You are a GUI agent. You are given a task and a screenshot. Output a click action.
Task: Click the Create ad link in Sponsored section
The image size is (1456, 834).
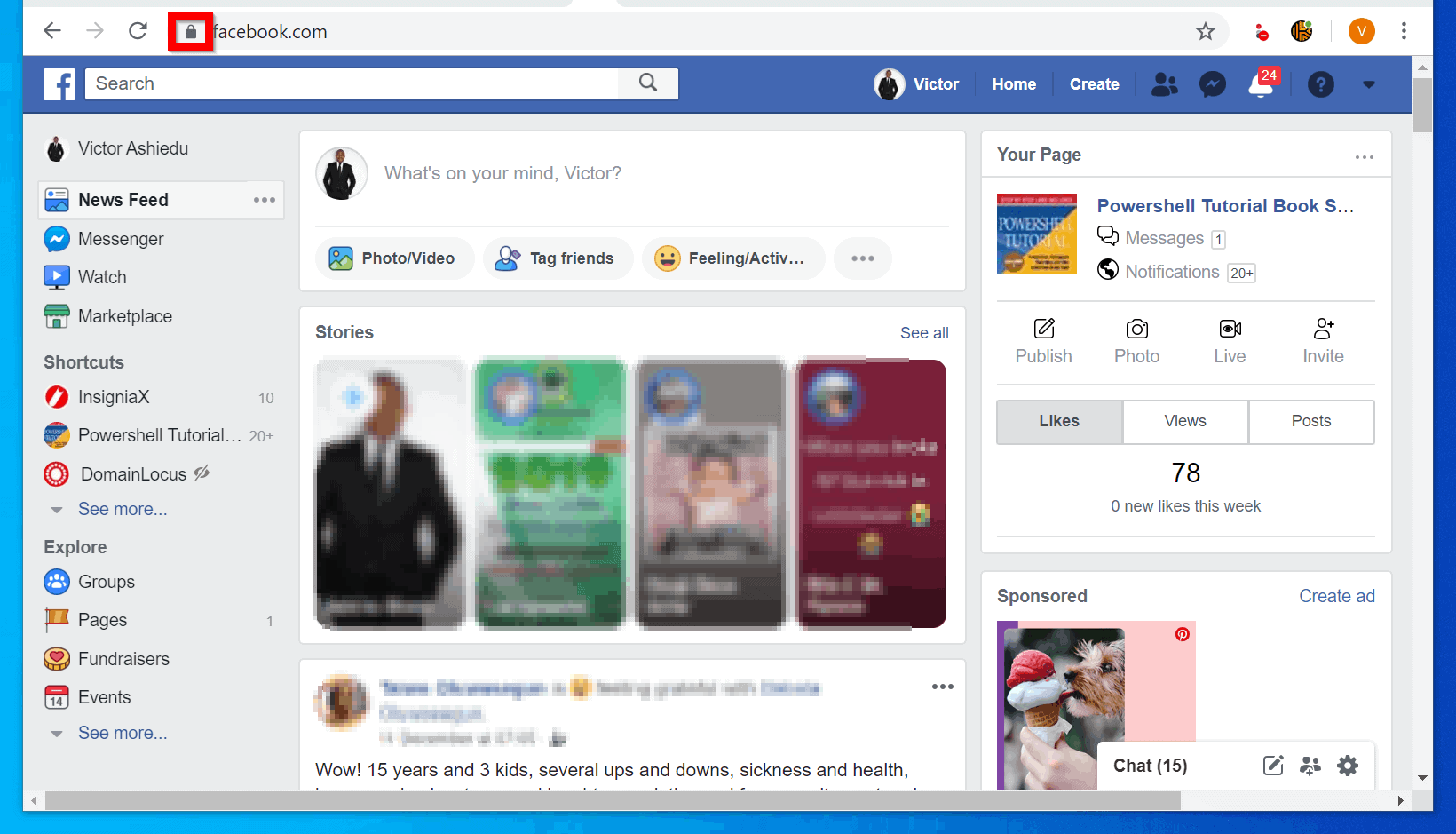[1337, 596]
